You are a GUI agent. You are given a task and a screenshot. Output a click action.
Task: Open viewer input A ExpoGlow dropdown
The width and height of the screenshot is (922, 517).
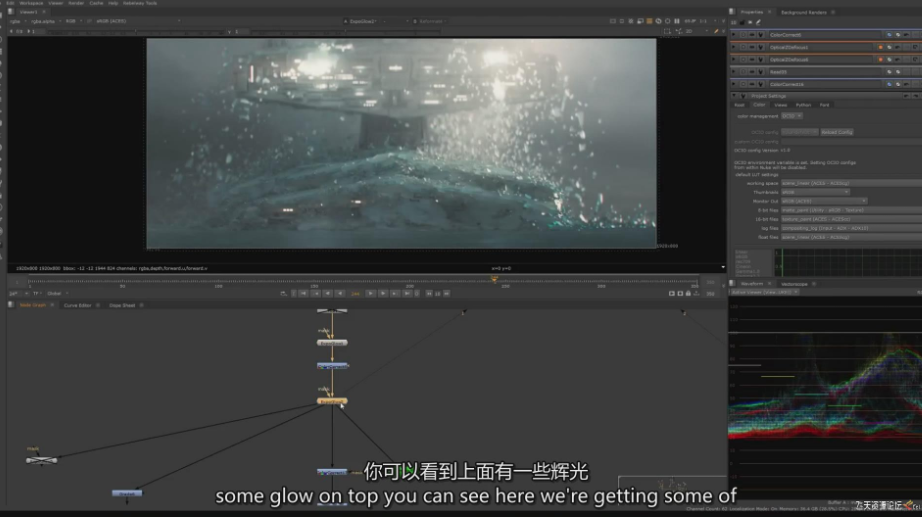click(x=365, y=21)
